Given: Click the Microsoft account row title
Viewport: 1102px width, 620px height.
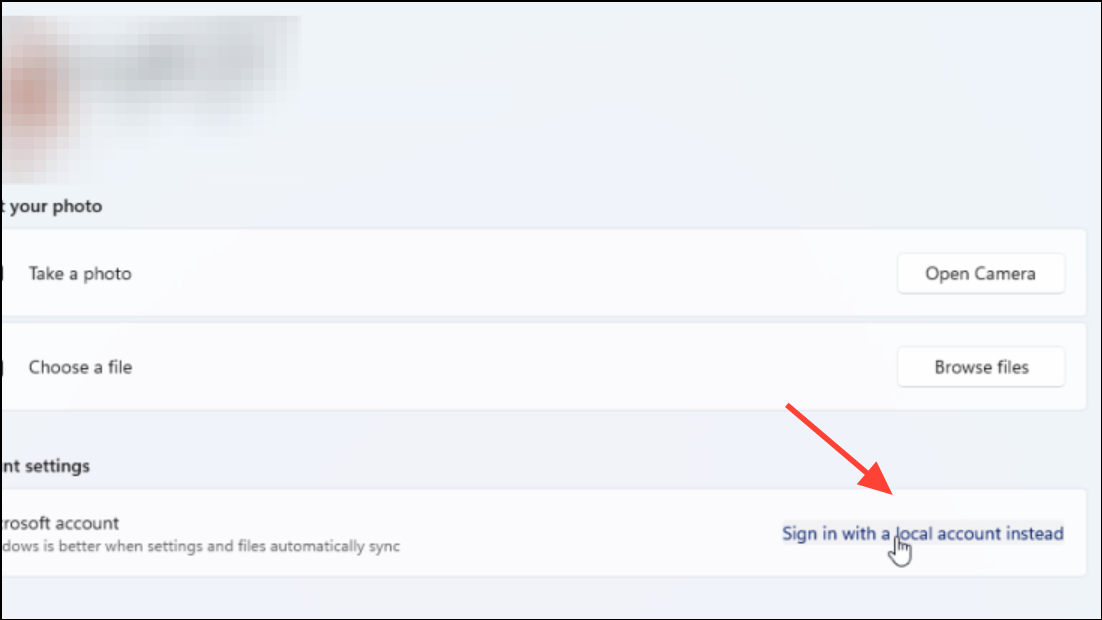Looking at the screenshot, I should click(60, 523).
